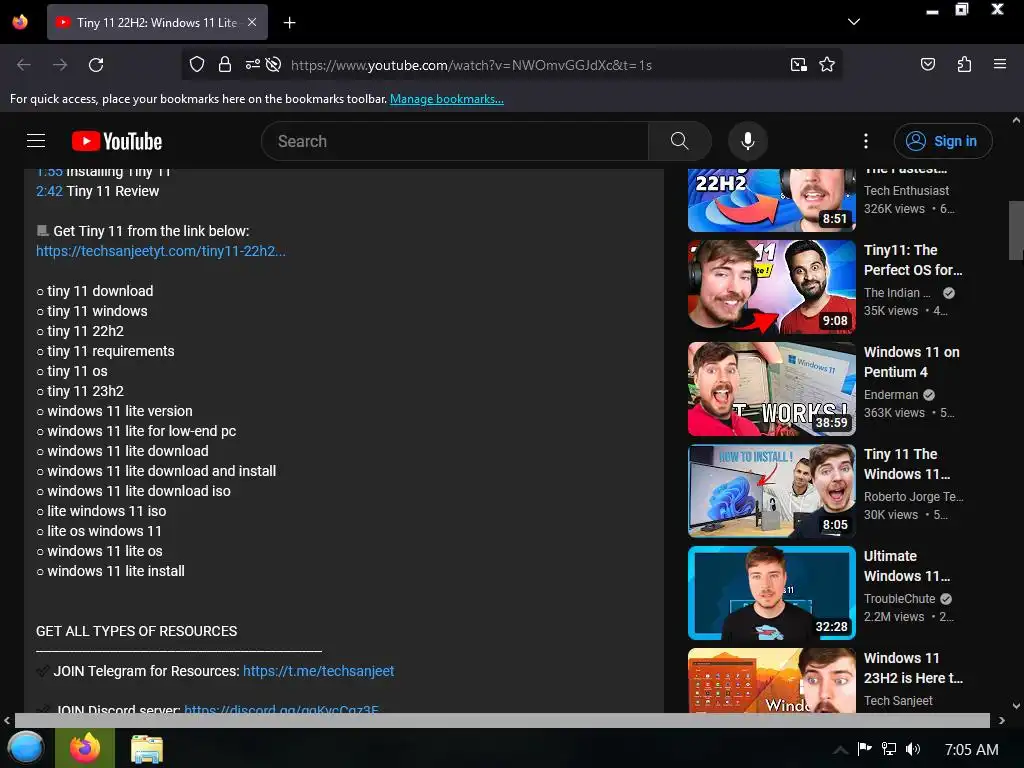Open the t.me/techsanjeet Telegram link
The height and width of the screenshot is (768, 1024).
[319, 671]
